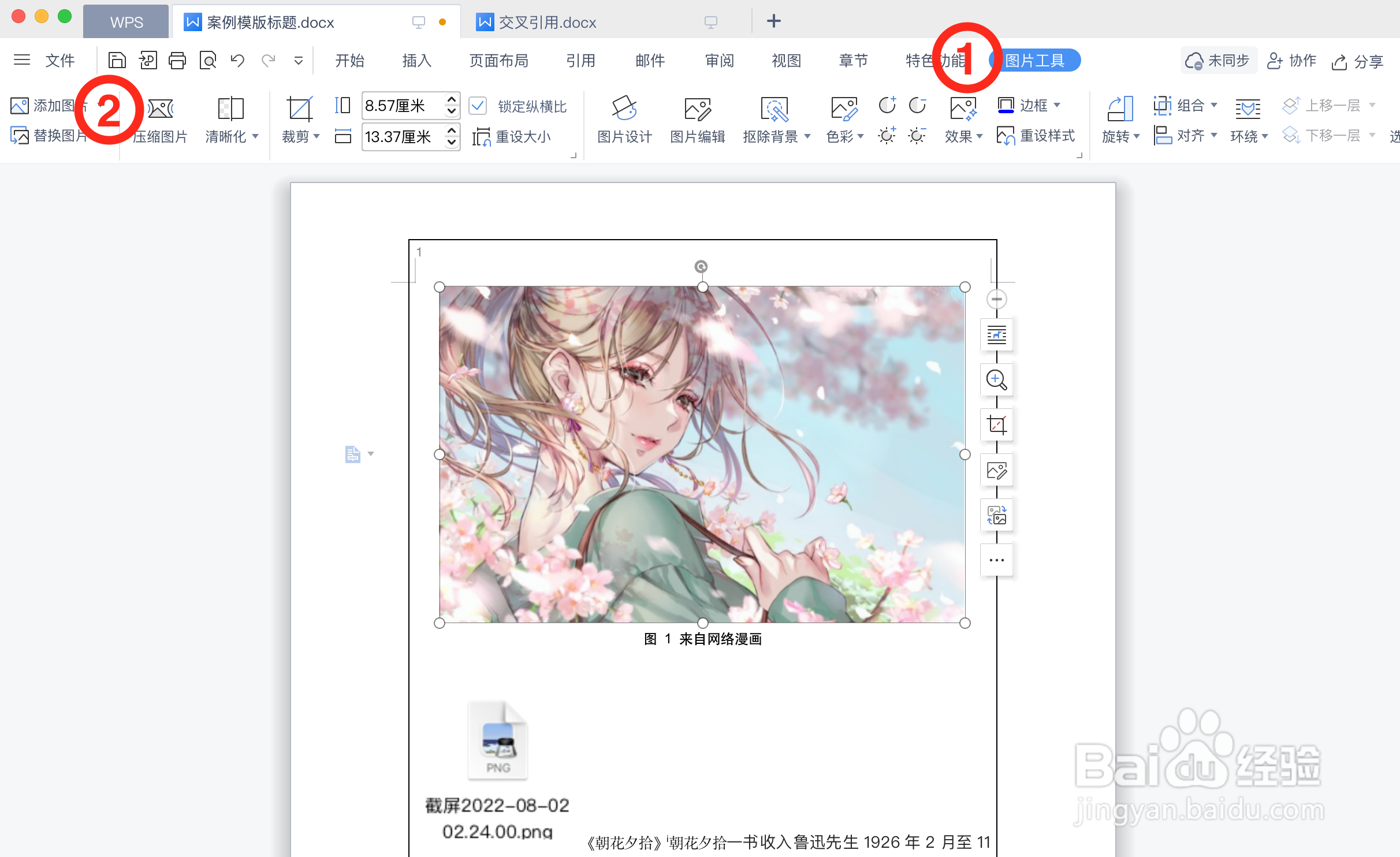
Task: Open the hamburger menu icon
Action: [22, 60]
